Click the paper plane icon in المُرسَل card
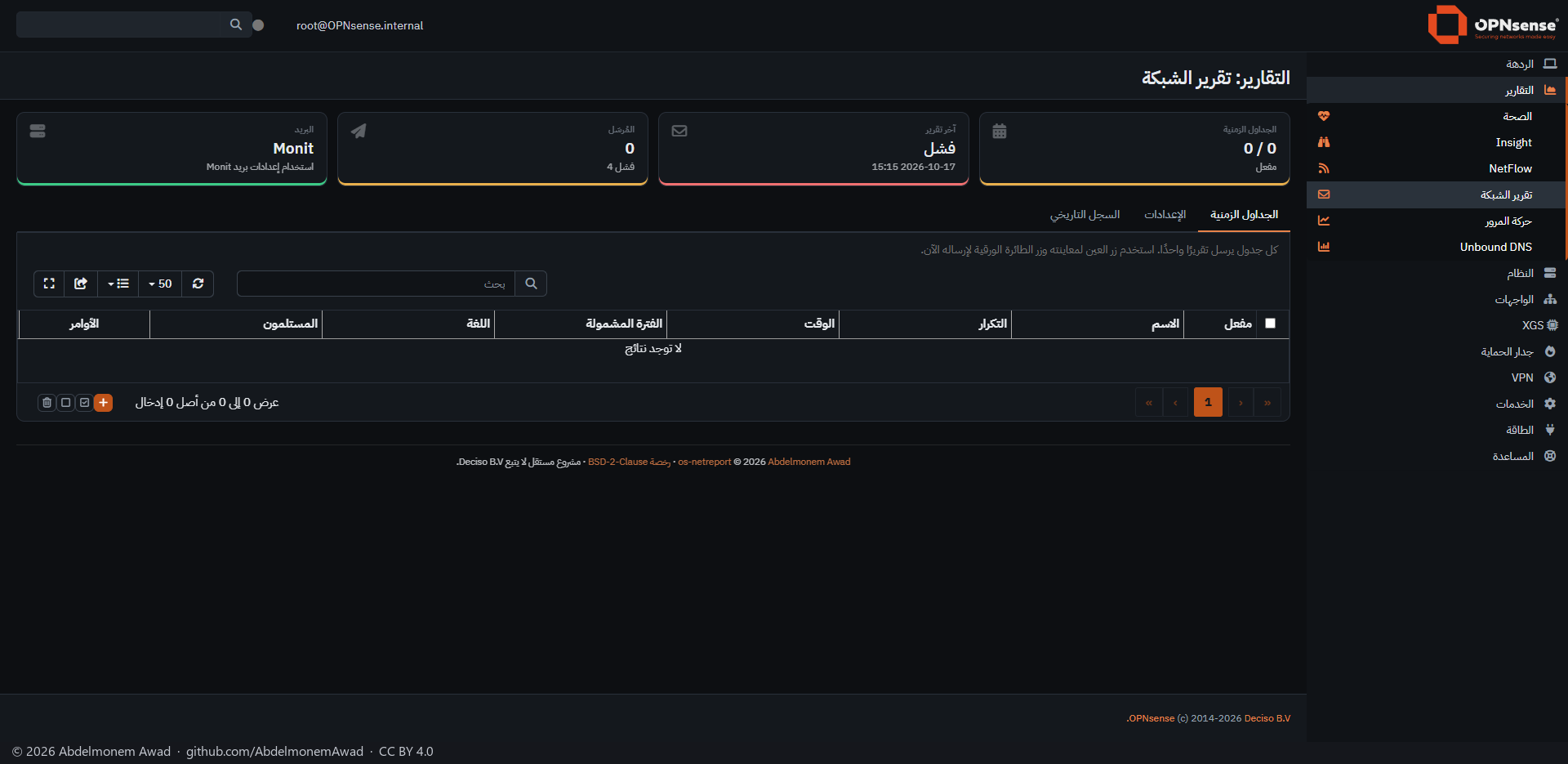Screen dimensions: 1568x764 [359, 131]
